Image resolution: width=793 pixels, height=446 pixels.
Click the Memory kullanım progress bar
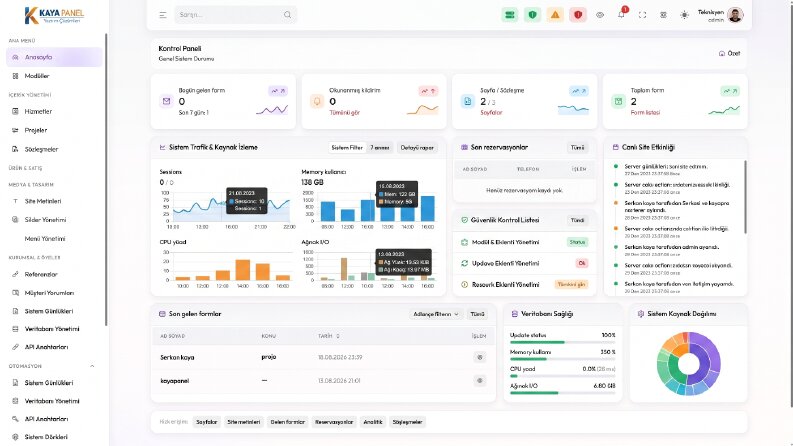[562, 359]
